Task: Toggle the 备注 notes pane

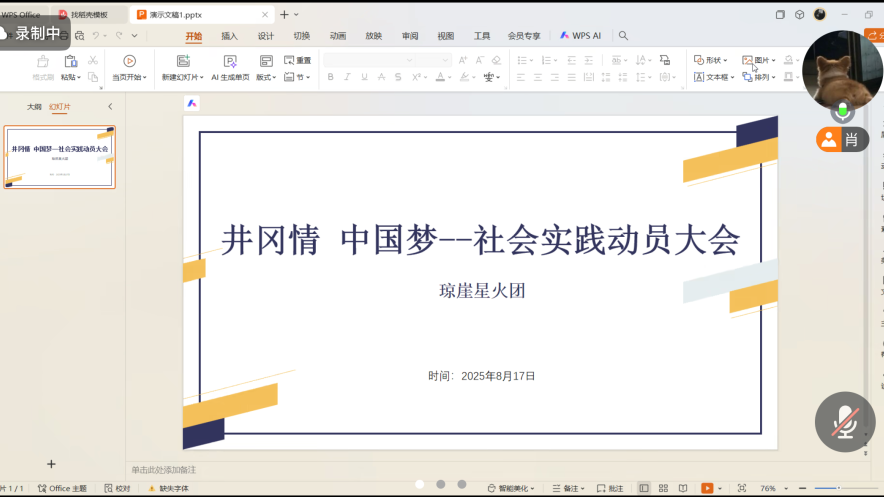Action: [x=566, y=489]
